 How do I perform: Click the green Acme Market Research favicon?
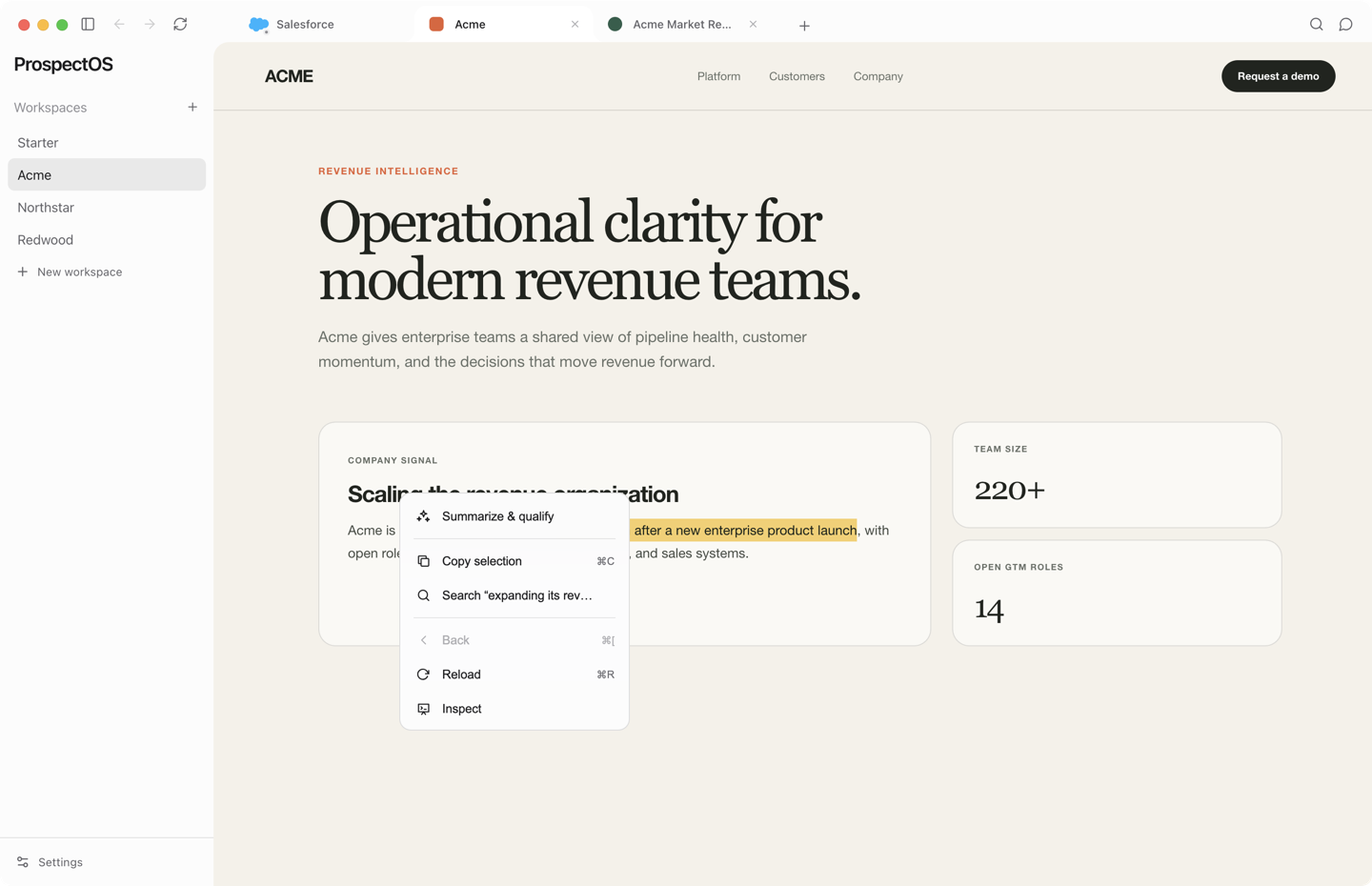point(615,24)
